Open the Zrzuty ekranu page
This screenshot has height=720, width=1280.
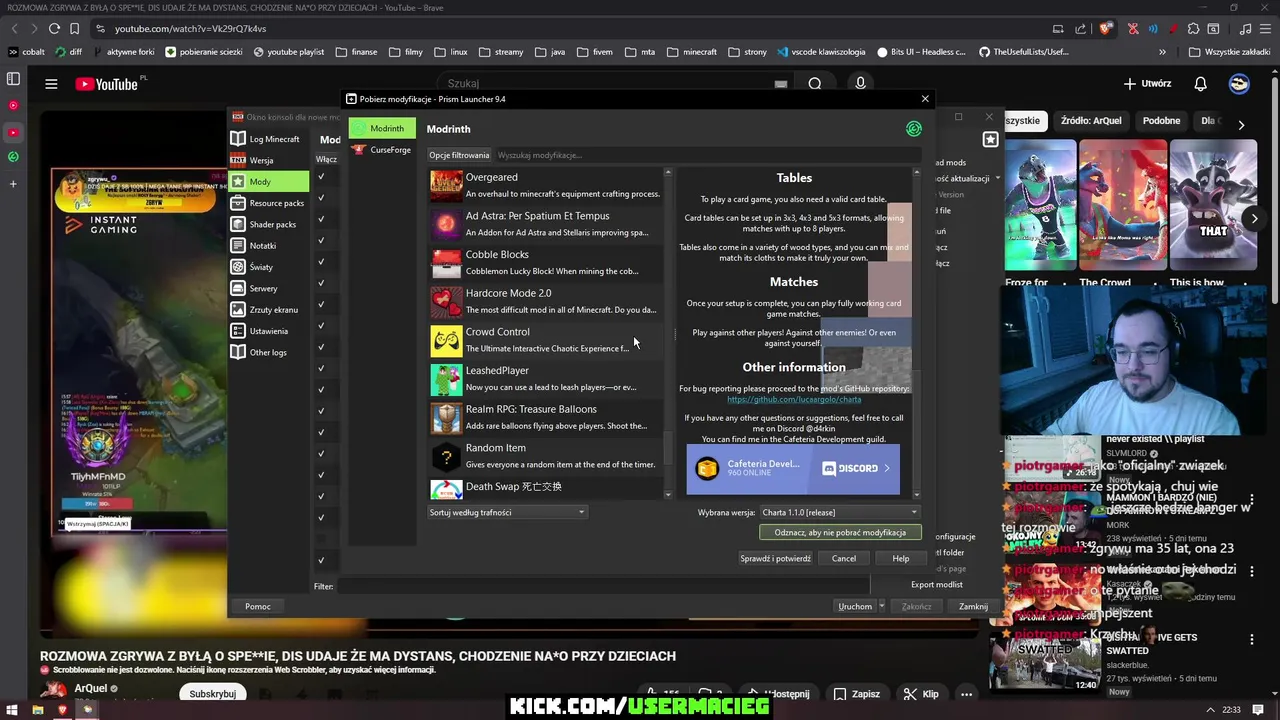pos(266,310)
